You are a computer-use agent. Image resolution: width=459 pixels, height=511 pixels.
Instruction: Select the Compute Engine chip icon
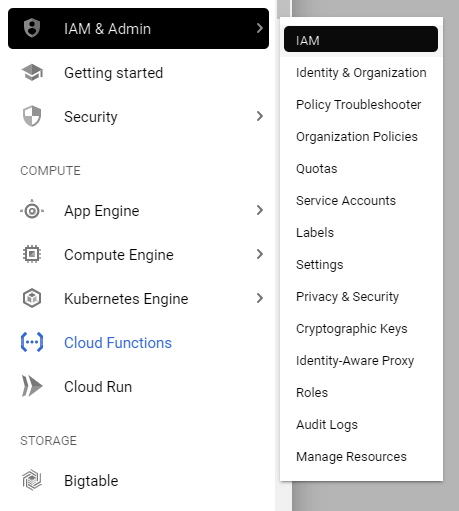click(x=32, y=254)
